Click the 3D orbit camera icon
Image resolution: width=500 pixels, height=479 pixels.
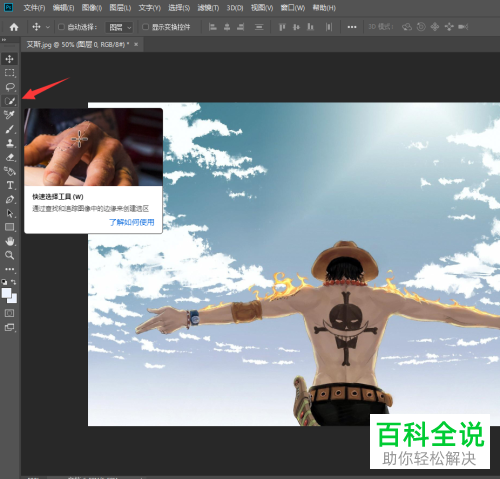407,27
